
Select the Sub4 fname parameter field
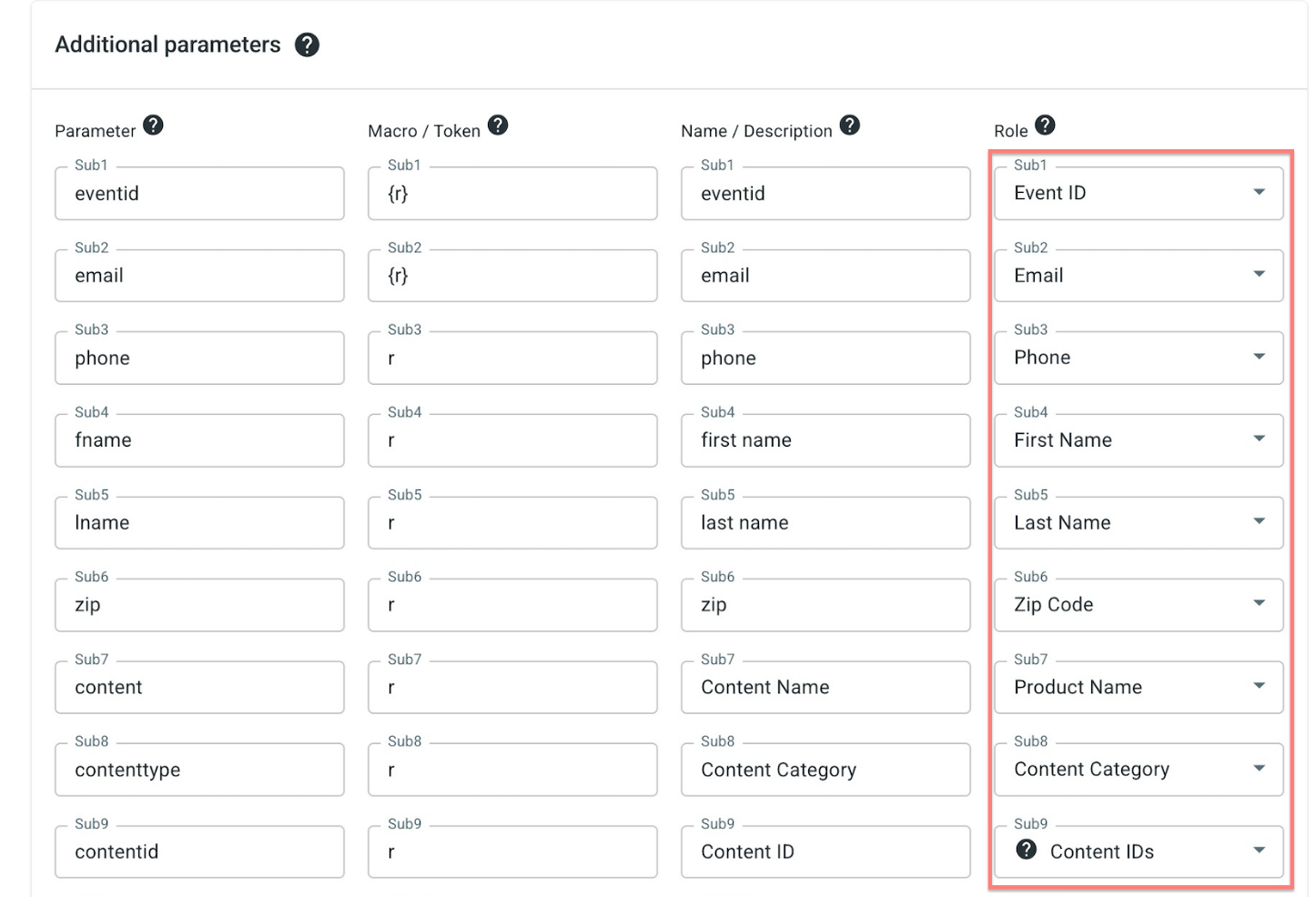coord(199,440)
